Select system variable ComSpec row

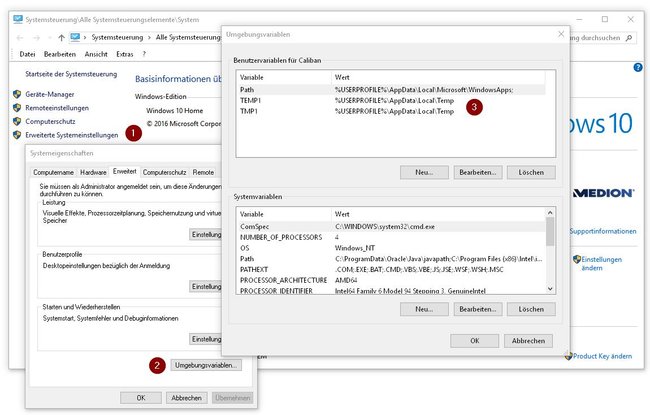pyautogui.click(x=391, y=226)
